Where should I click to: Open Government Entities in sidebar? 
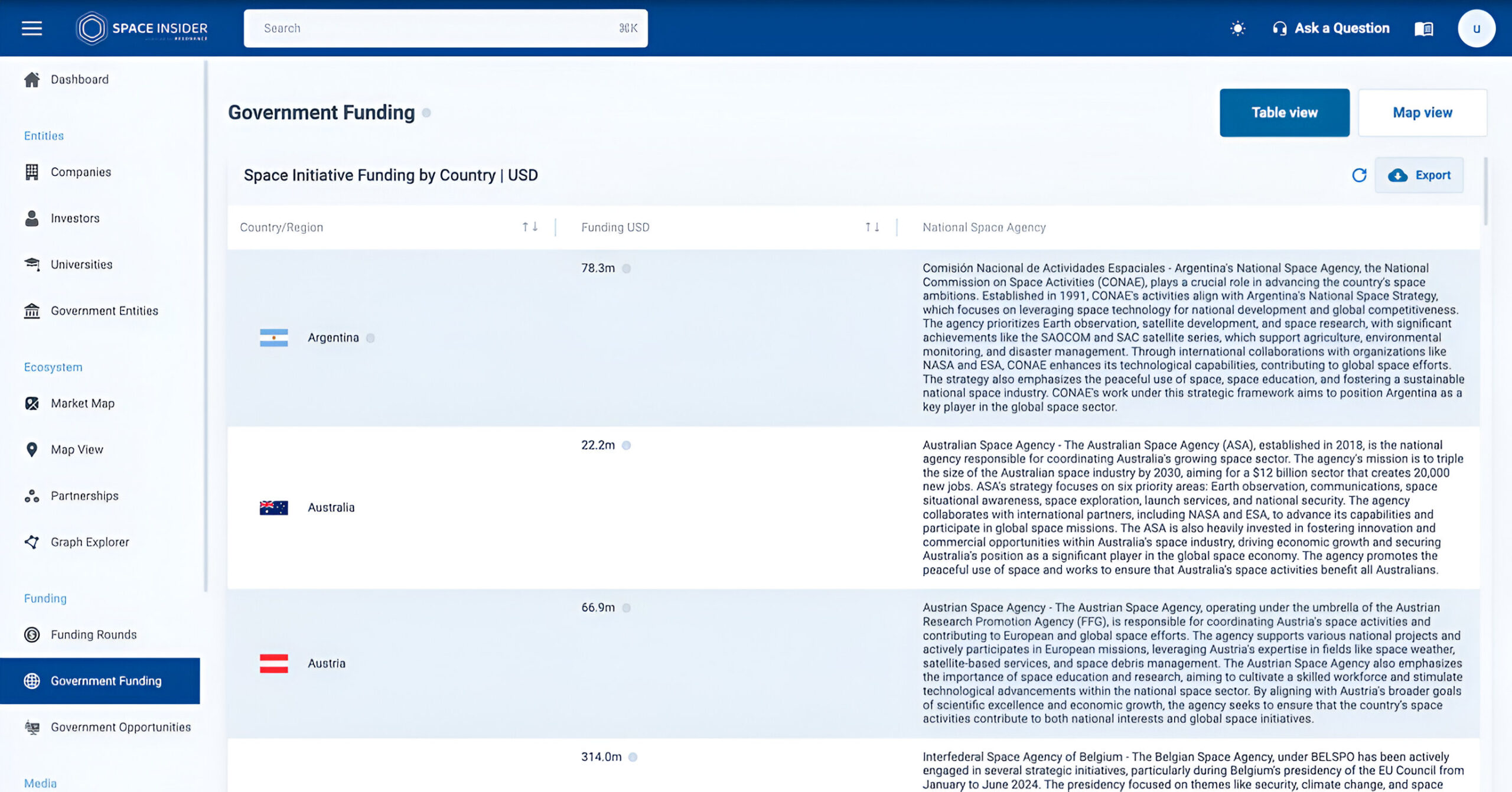coord(105,311)
